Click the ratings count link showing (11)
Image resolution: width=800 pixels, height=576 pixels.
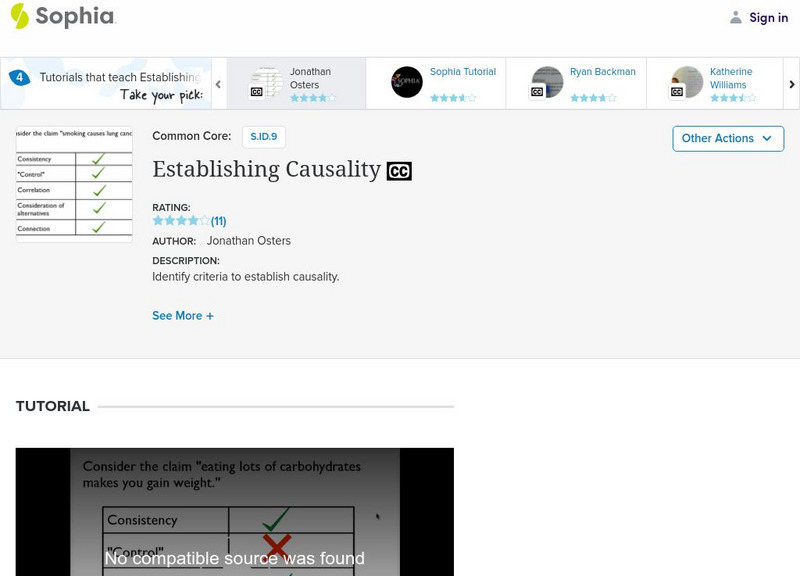click(217, 218)
